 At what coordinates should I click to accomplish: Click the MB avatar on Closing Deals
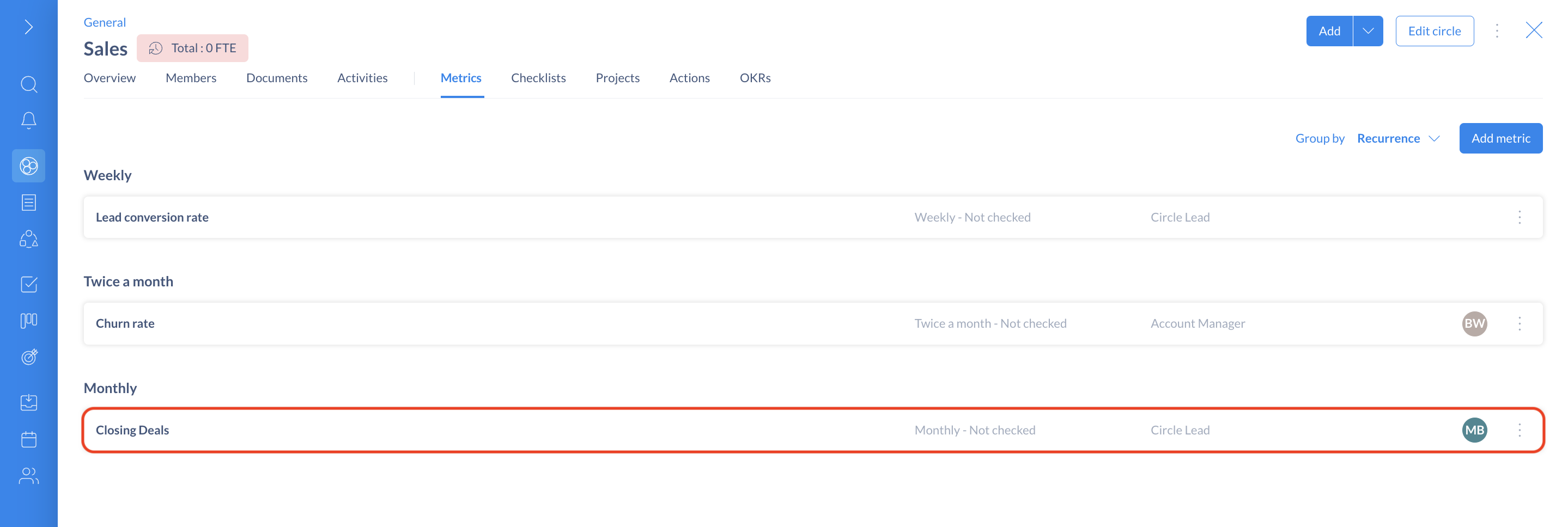point(1474,430)
